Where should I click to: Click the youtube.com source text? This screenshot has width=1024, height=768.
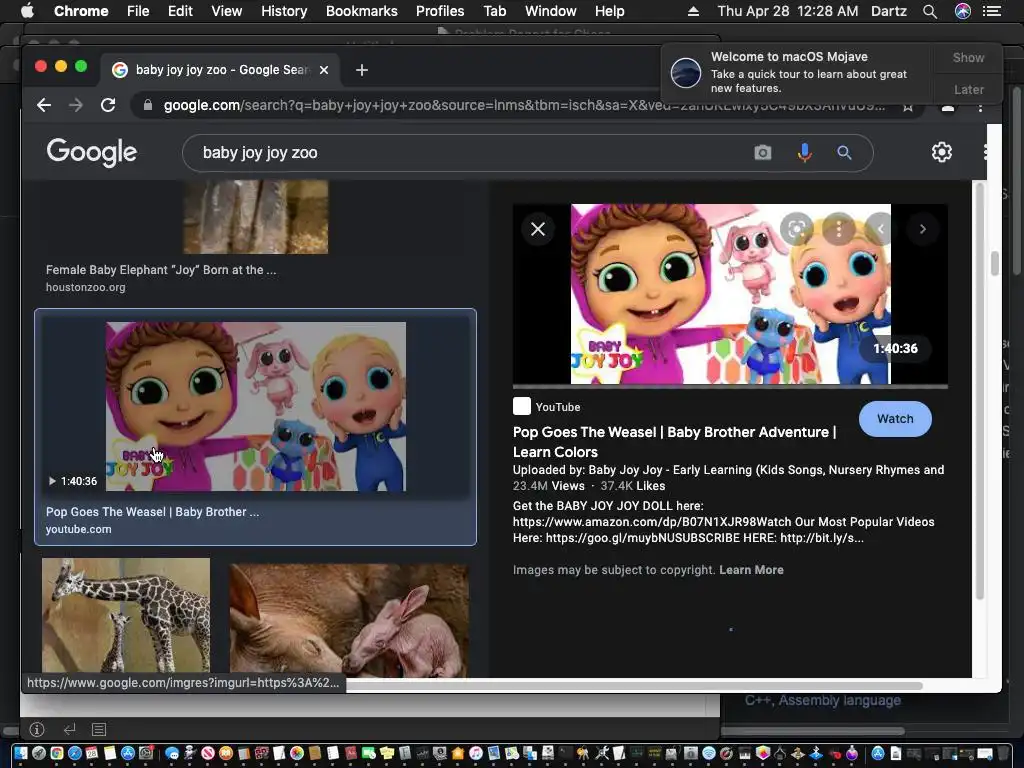click(x=78, y=529)
